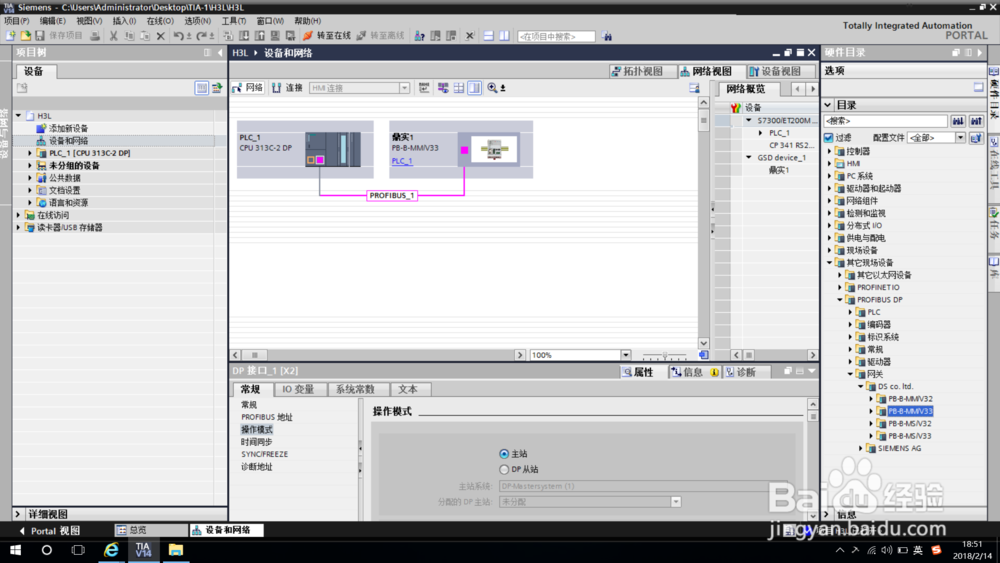Click the search-in-project input field
The height and width of the screenshot is (563, 1000).
pyautogui.click(x=556, y=36)
